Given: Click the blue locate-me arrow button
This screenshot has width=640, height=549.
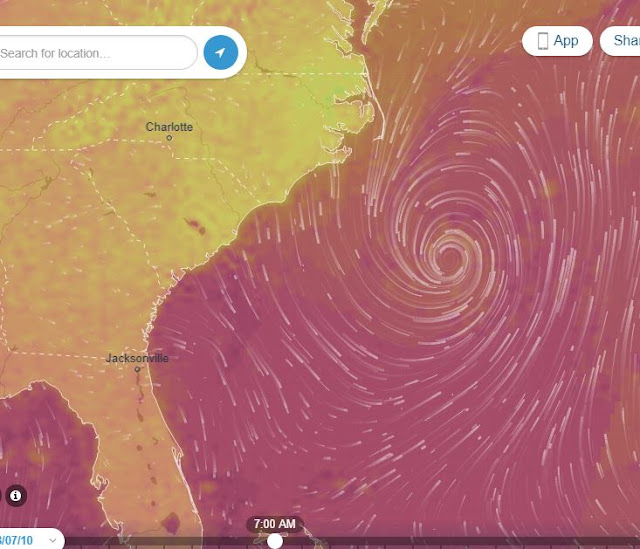Looking at the screenshot, I should click(221, 53).
